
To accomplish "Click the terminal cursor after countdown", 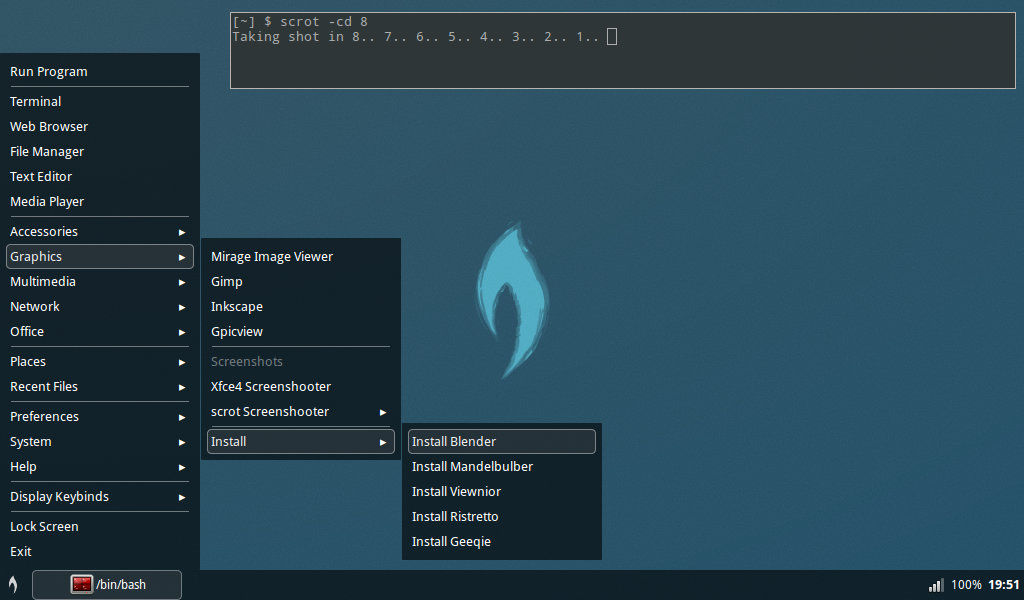I will pyautogui.click(x=612, y=37).
